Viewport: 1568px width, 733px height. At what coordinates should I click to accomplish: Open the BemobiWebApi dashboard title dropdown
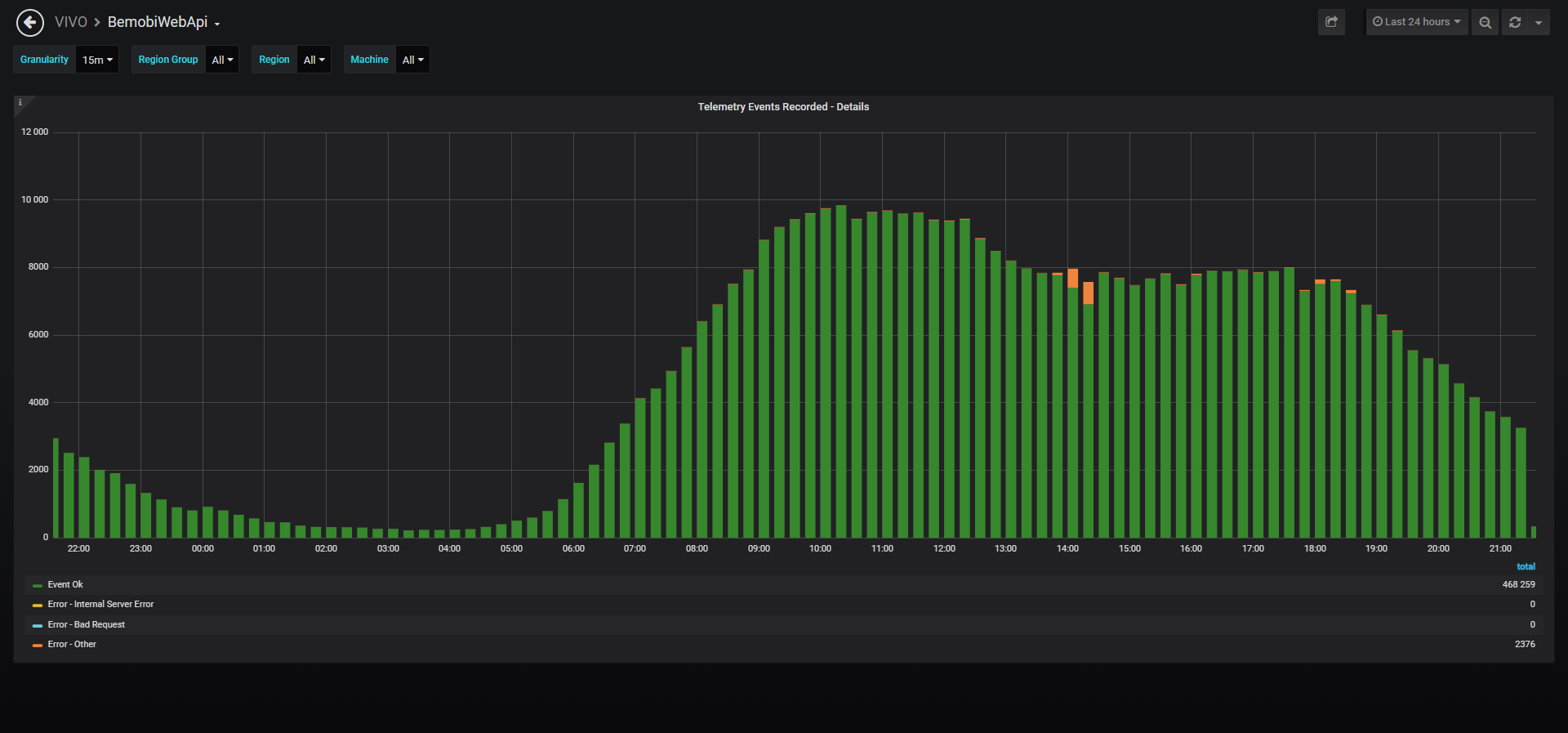163,22
